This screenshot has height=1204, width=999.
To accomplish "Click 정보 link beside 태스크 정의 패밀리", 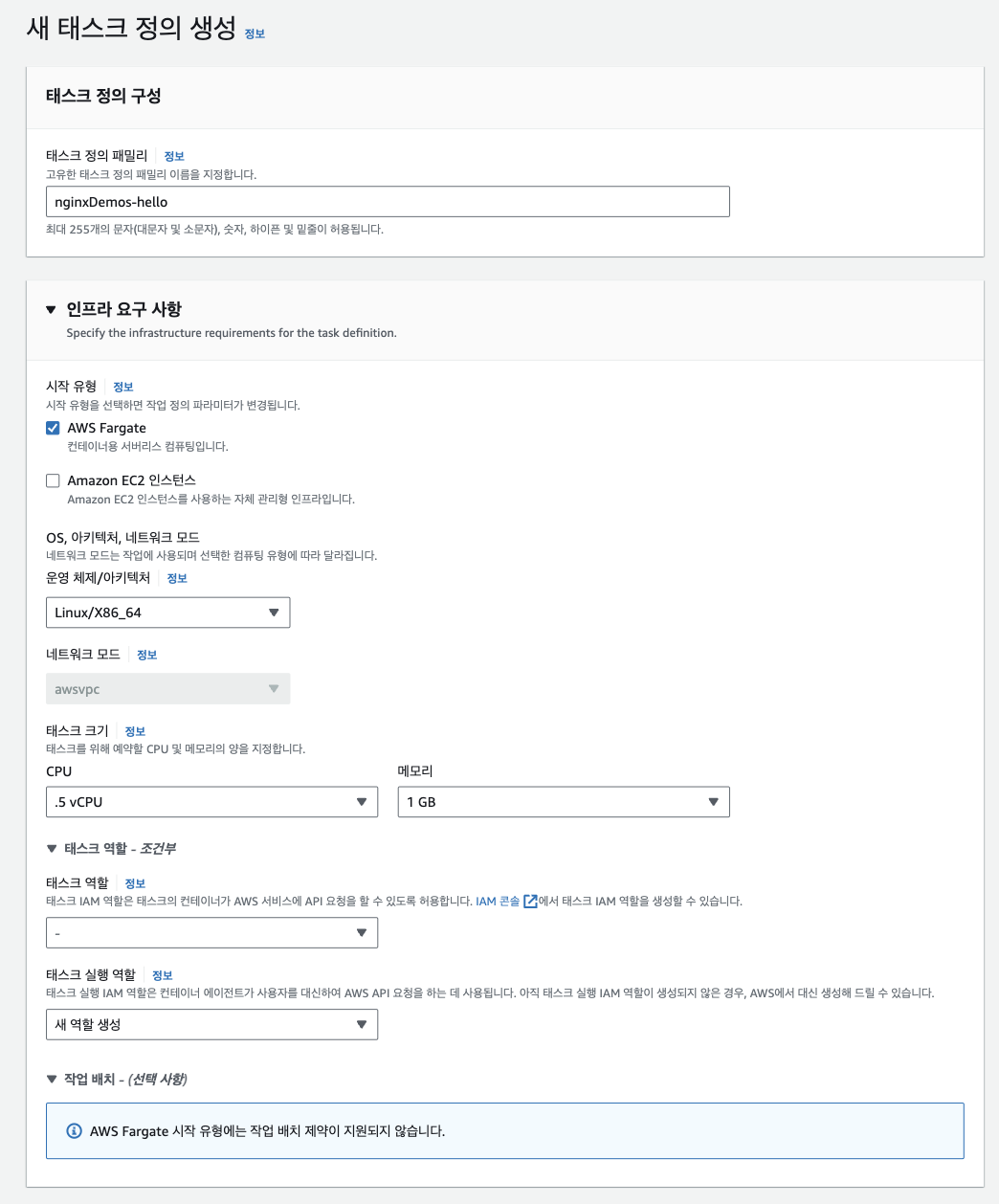I will (x=174, y=156).
